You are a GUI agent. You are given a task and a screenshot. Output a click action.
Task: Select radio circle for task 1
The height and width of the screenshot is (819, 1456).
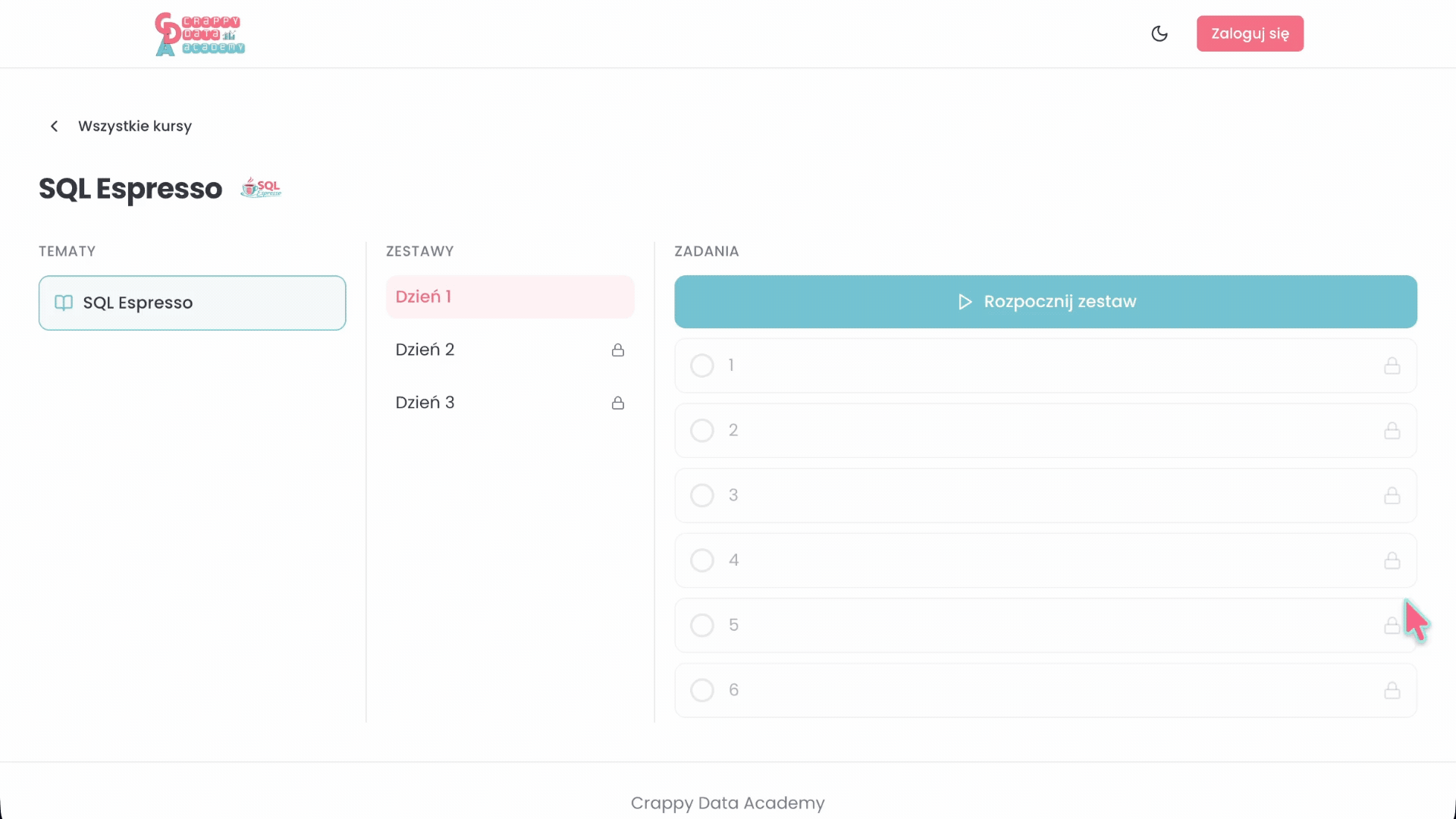tap(702, 366)
